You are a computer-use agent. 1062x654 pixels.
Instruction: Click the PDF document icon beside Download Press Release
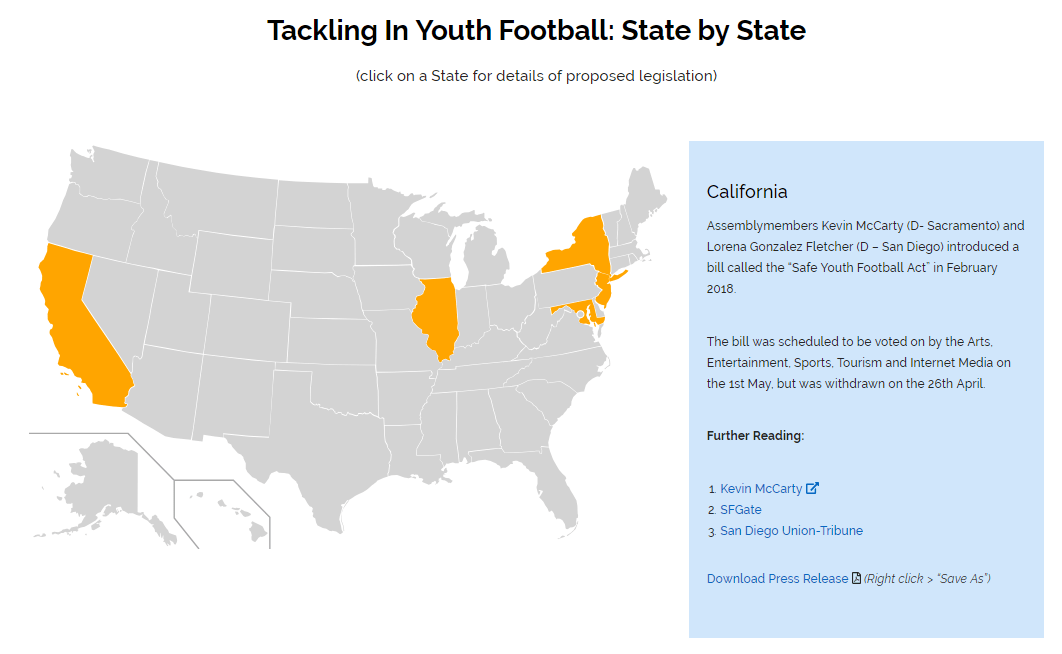click(856, 578)
